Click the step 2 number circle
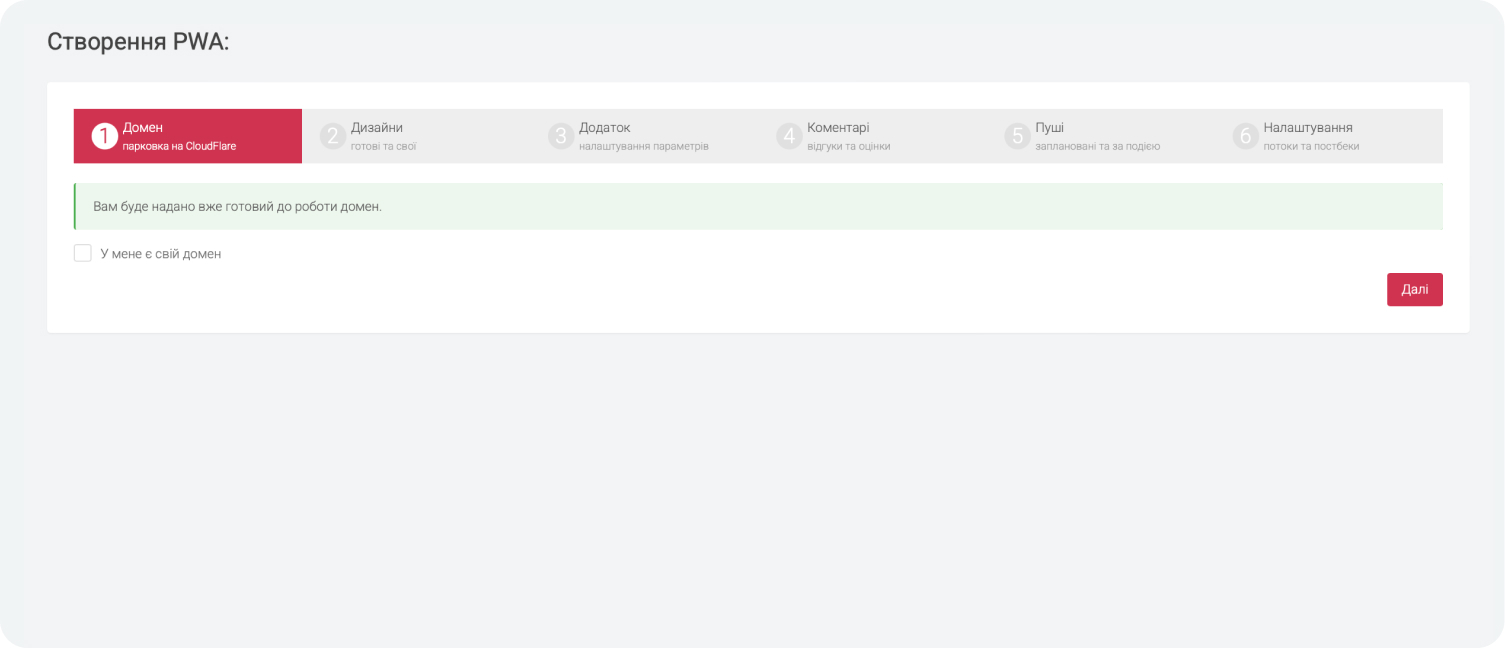Viewport: 1505px width, 648px height. click(x=333, y=136)
